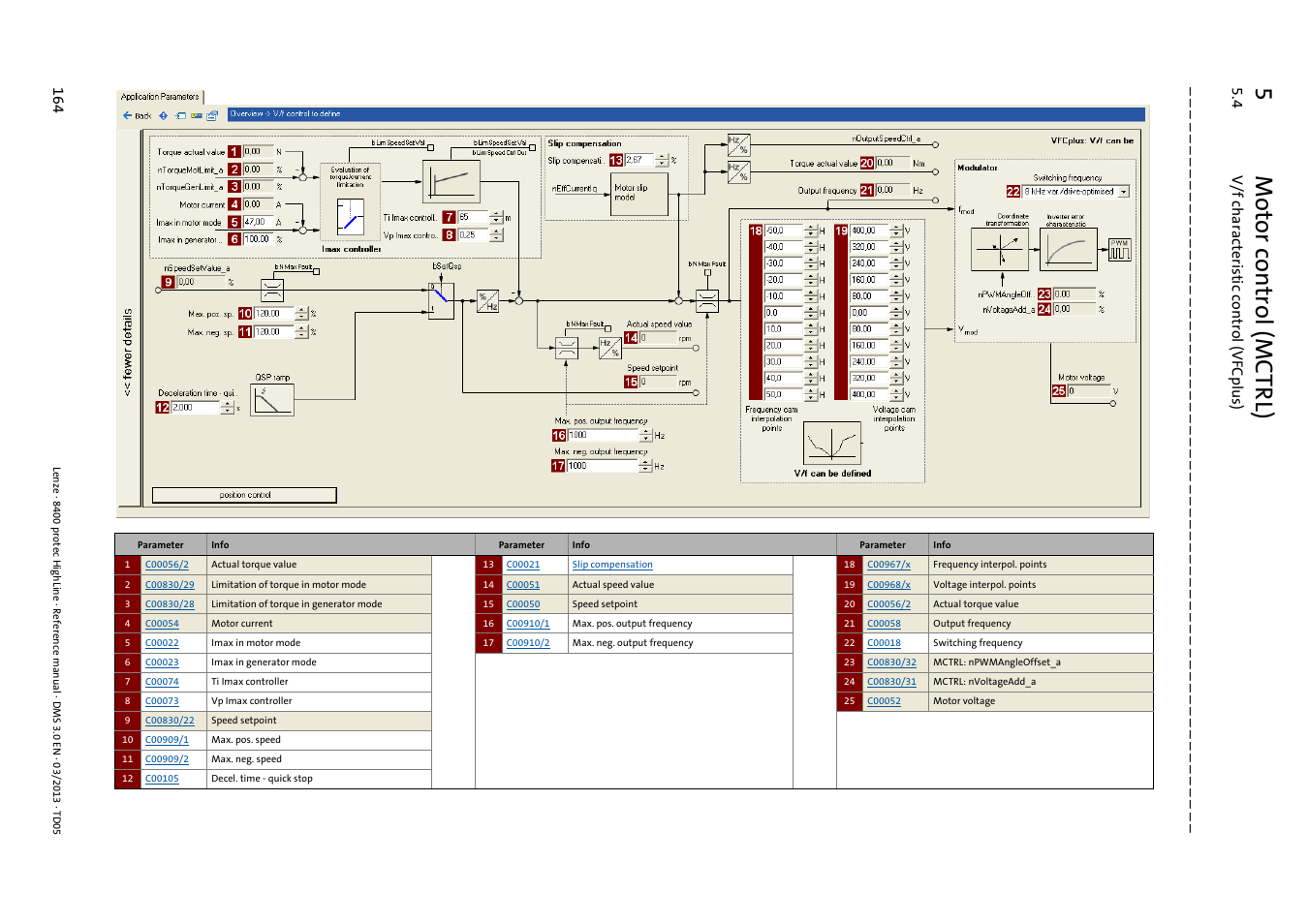Open the Inverter error characteristic block
Screen dimensions: 1308x924
click(x=1068, y=250)
